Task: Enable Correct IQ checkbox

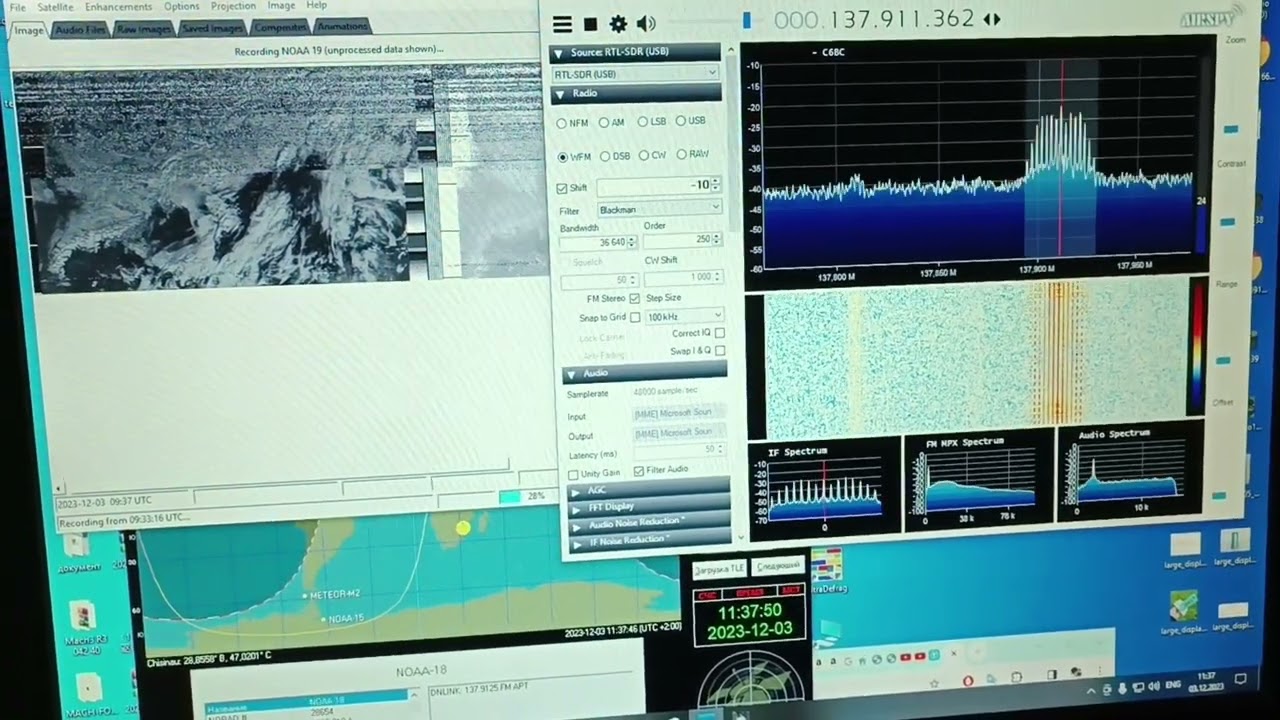Action: point(720,333)
